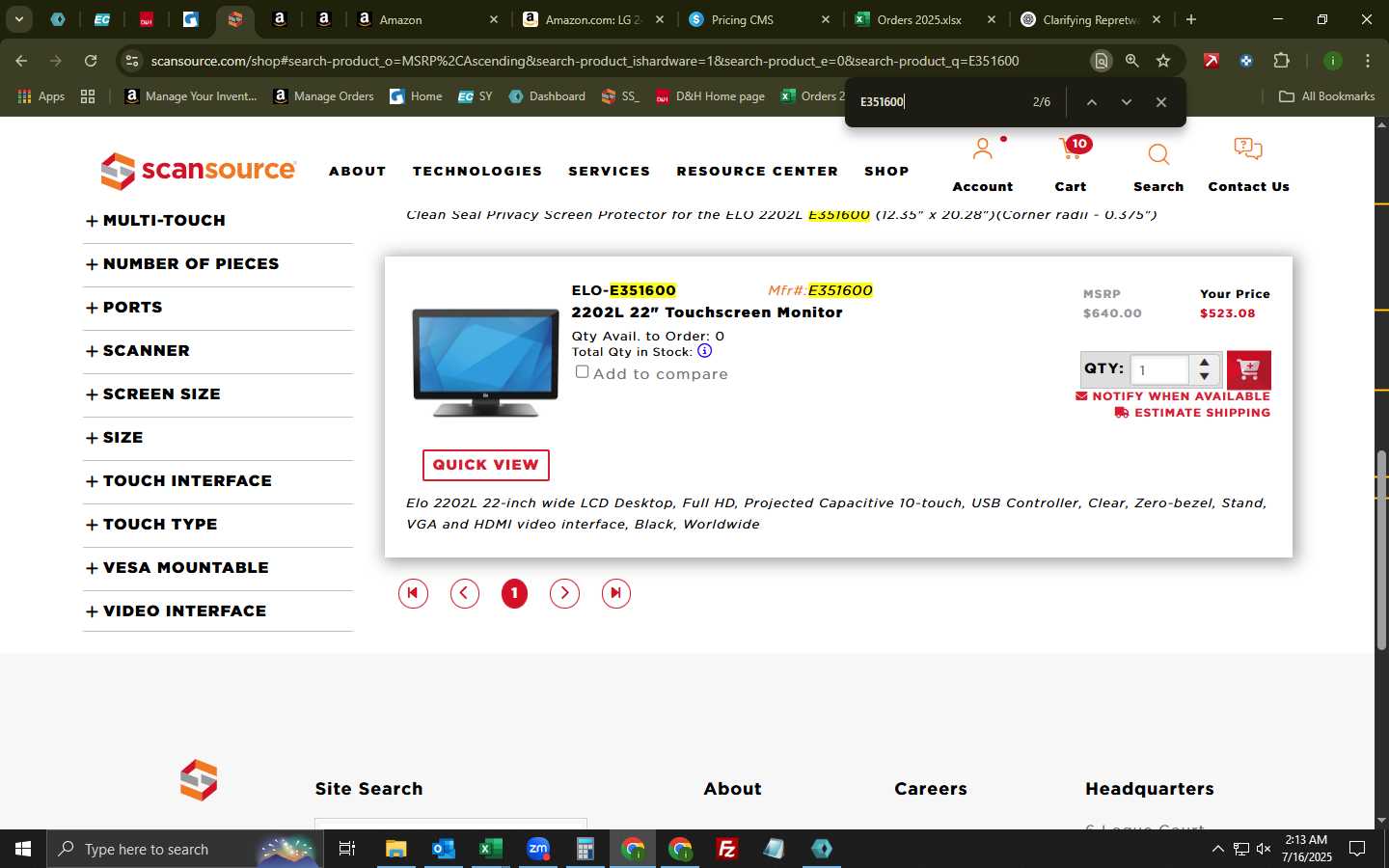Switch to the Pricing CMS tab
The width and height of the screenshot is (1389, 868).
tap(757, 19)
